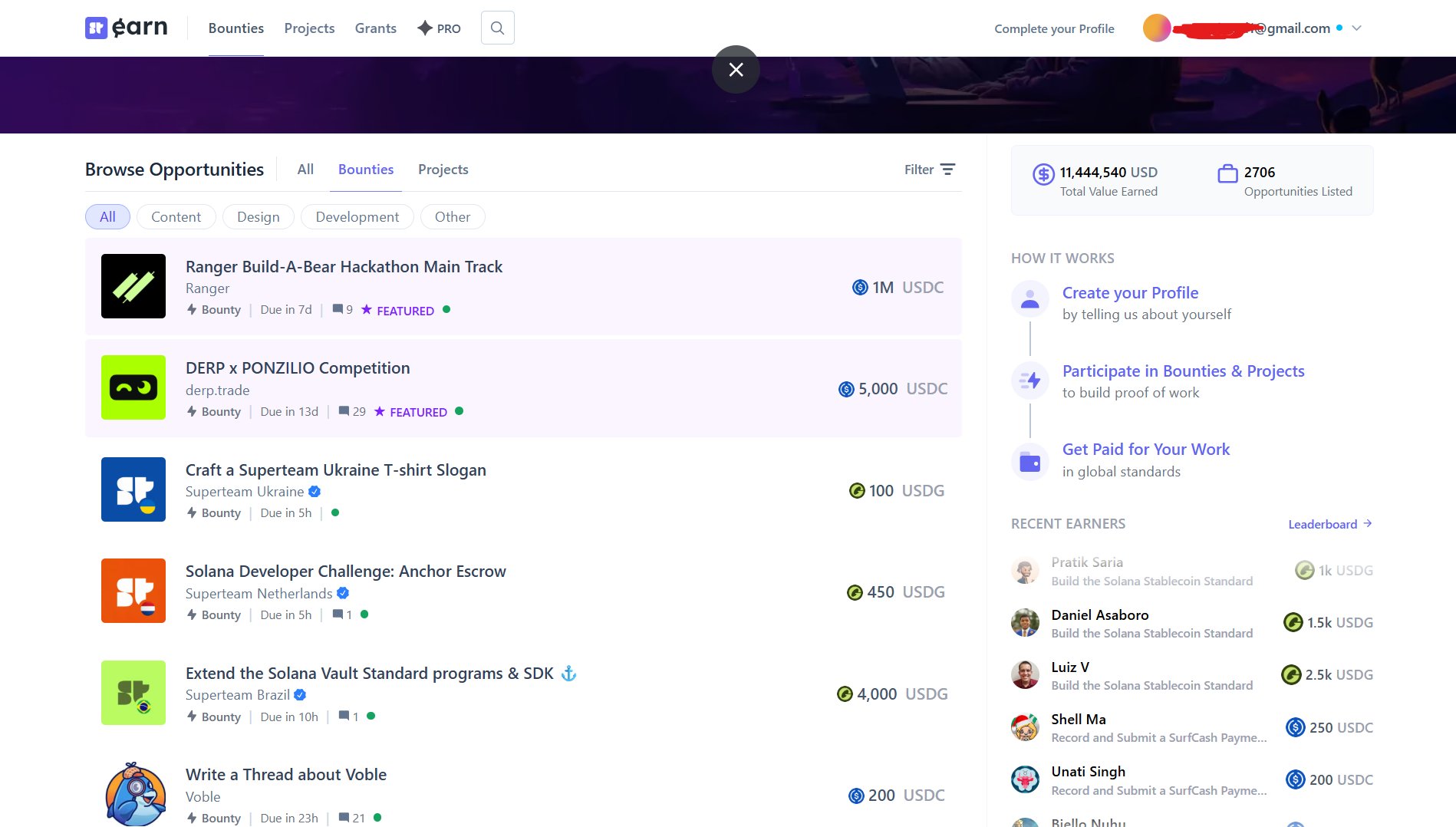Image resolution: width=1456 pixels, height=827 pixels.
Task: Click the Earn logo in header
Action: tap(127, 28)
